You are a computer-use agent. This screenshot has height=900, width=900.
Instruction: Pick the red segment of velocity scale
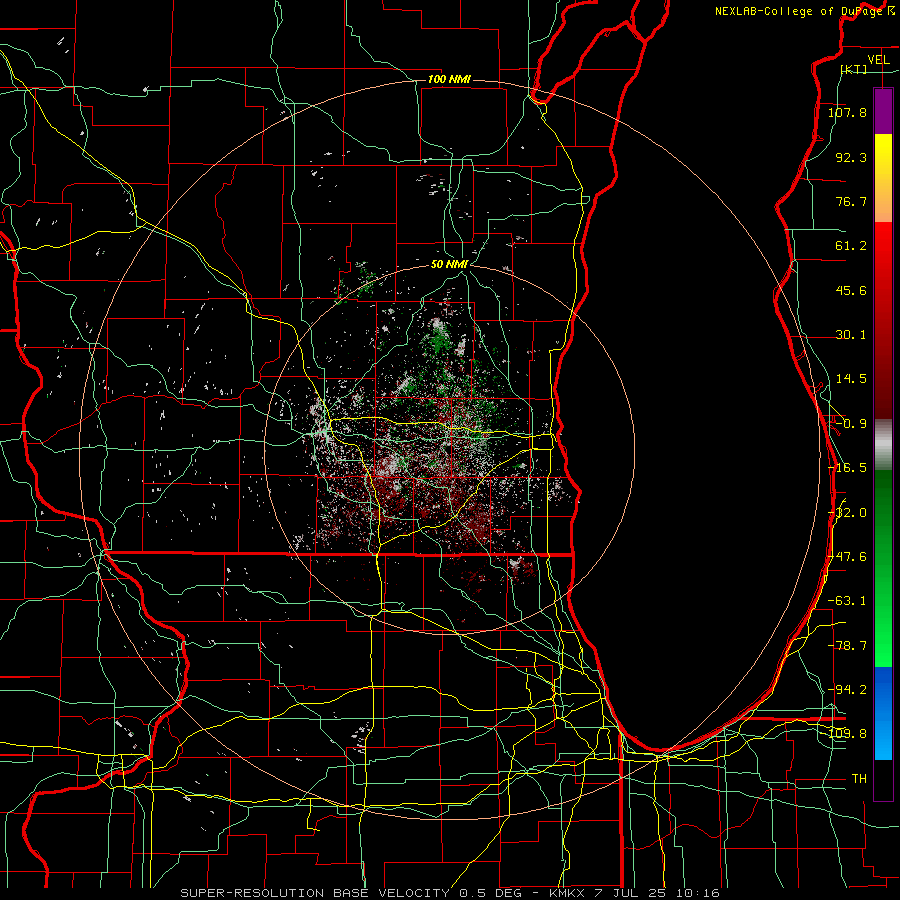pos(883,320)
